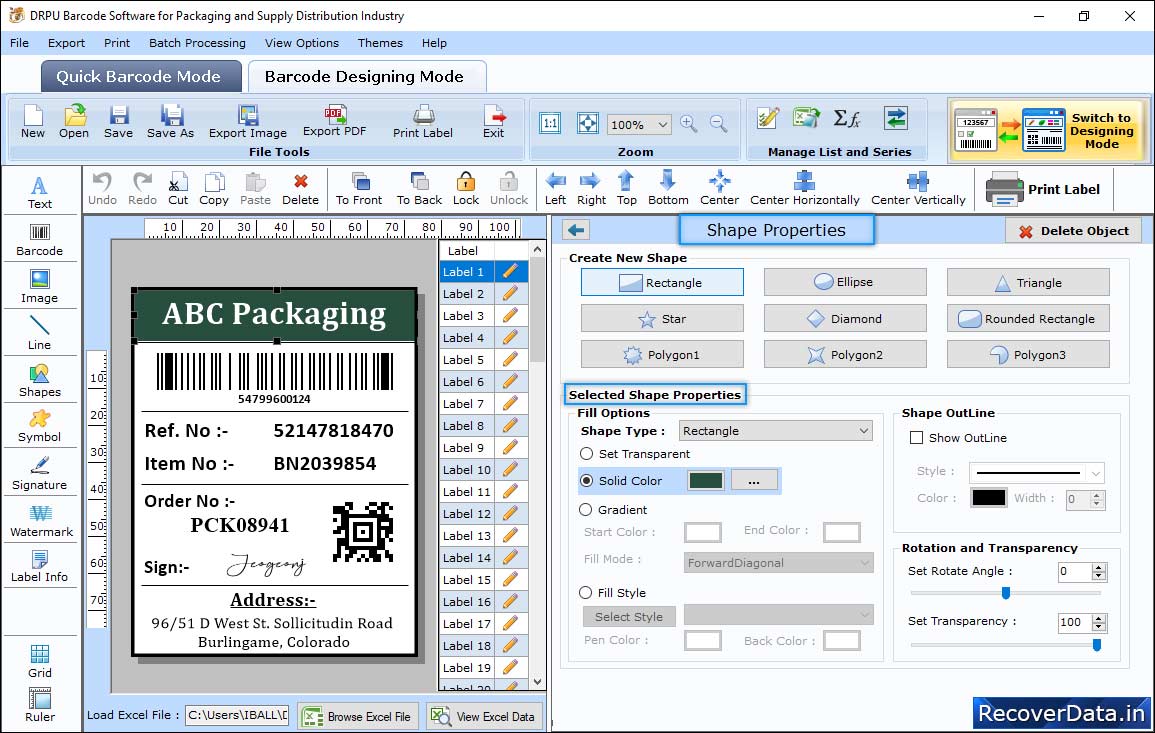Open the Select Style dropdown

[779, 614]
